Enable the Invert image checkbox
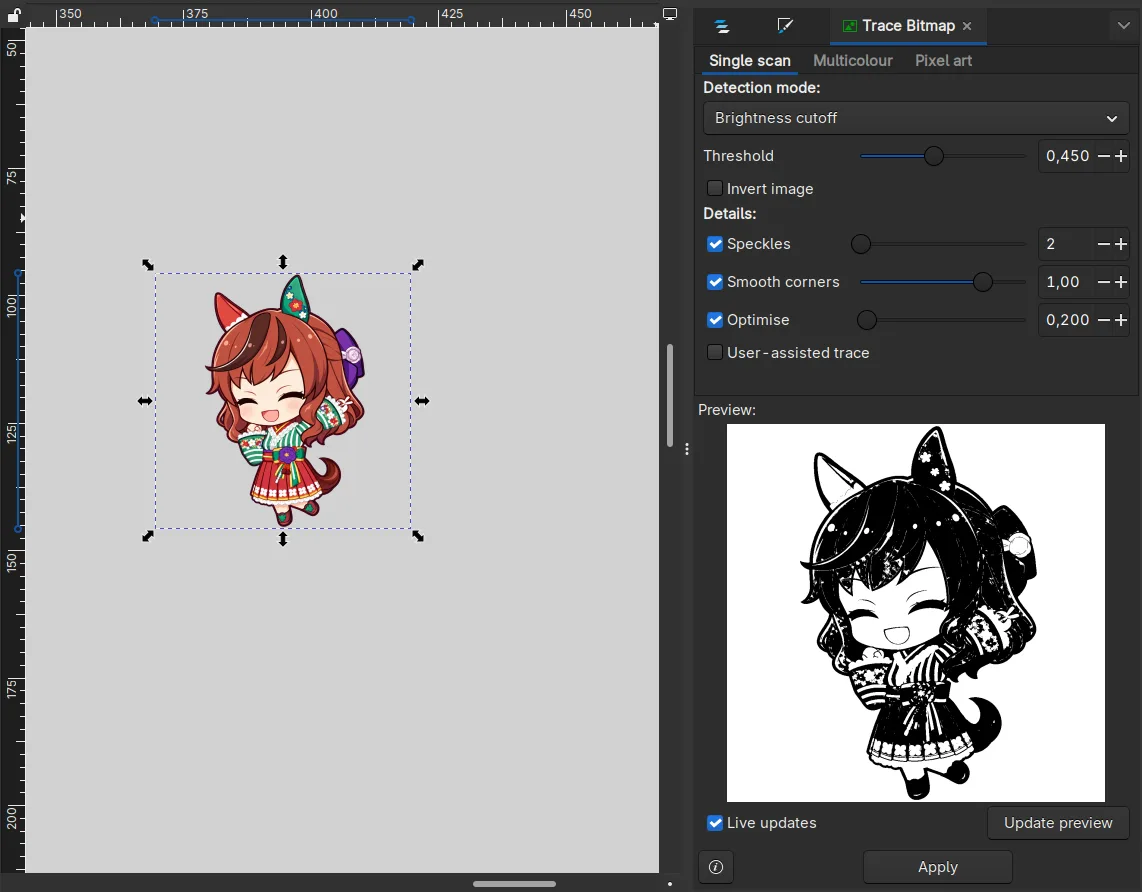Viewport: 1142px width, 892px height. coord(715,189)
